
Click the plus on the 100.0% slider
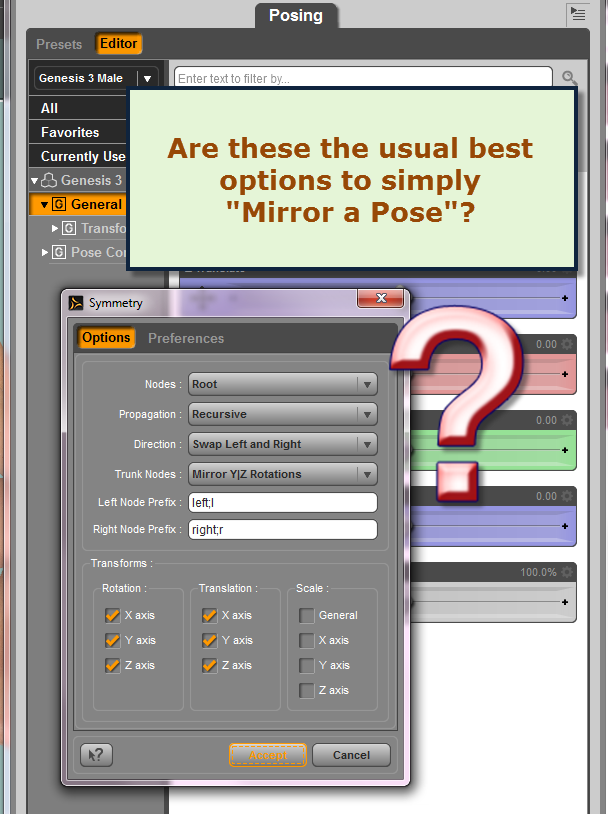(x=565, y=602)
